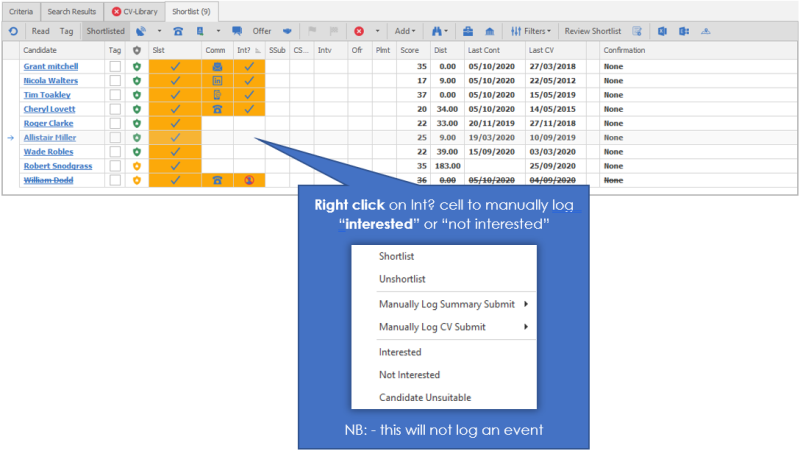Tick the Tag checkbox for Wade Robles
The image size is (800, 451).
coord(115,152)
